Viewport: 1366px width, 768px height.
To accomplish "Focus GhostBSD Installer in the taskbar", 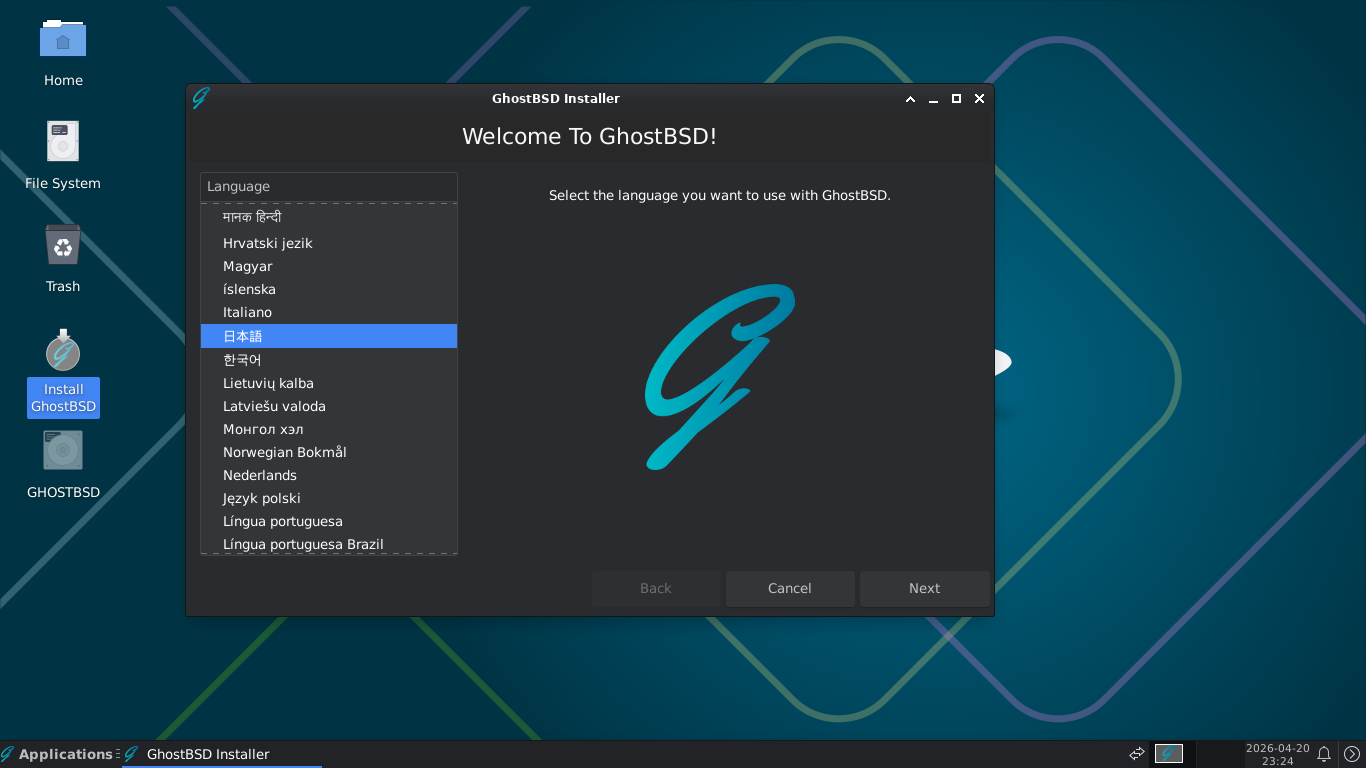I will [x=222, y=754].
